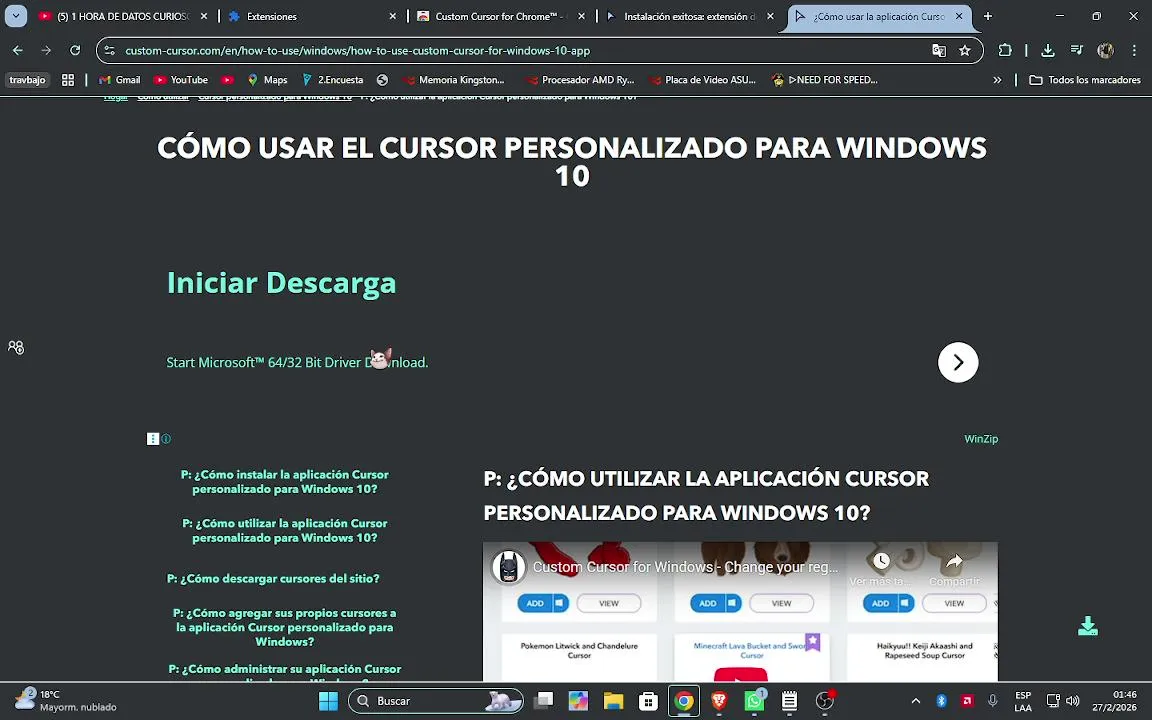Open the Chrome profile avatar

[1105, 50]
